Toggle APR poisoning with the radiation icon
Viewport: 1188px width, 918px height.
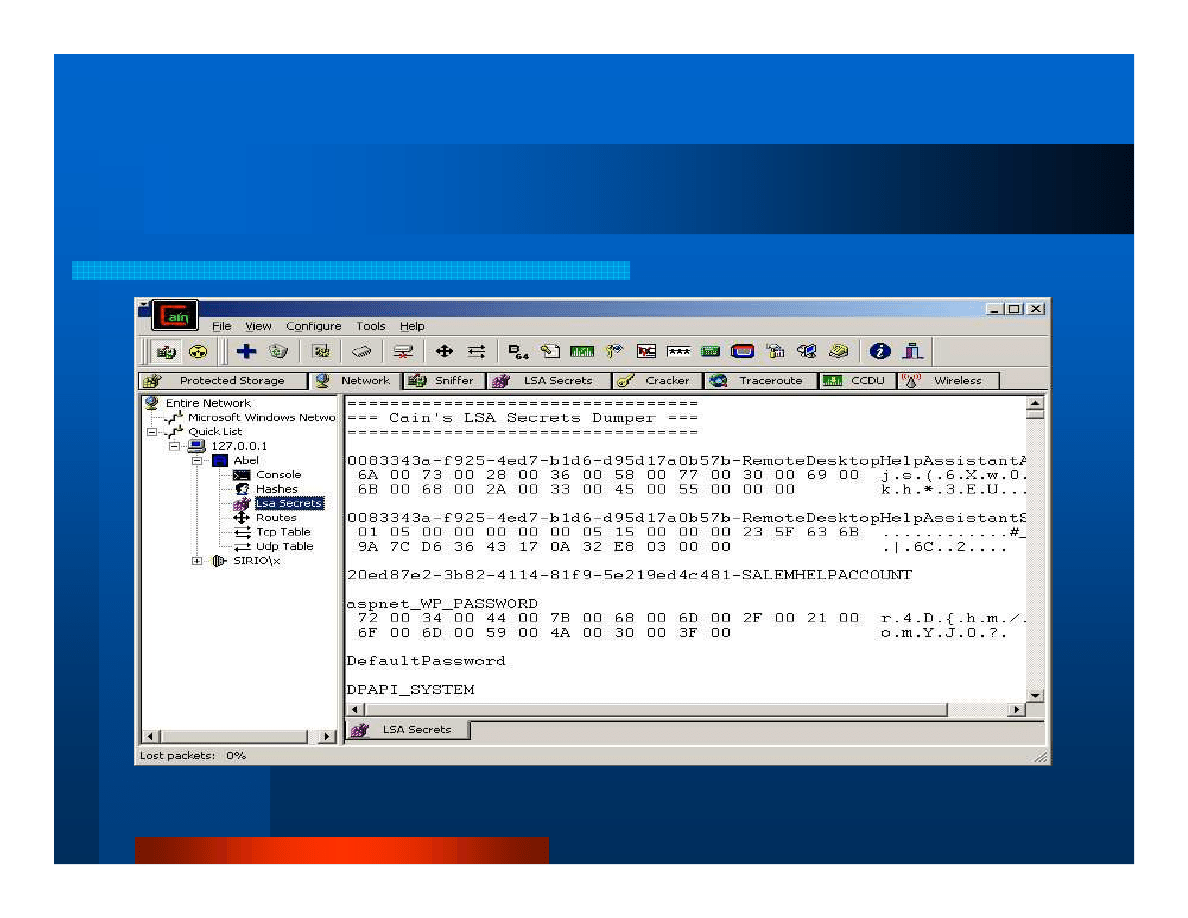[198, 351]
